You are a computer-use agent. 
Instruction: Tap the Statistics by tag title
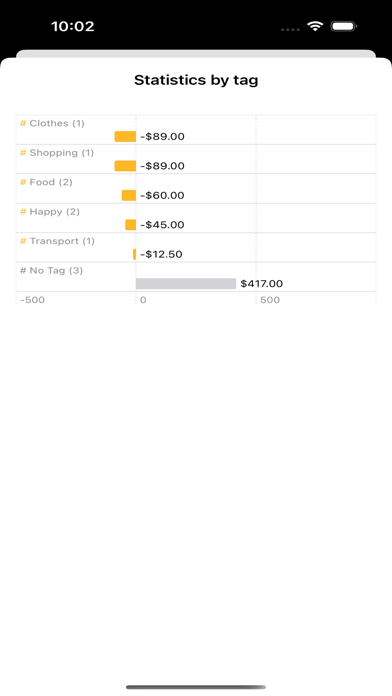pyautogui.click(x=196, y=80)
